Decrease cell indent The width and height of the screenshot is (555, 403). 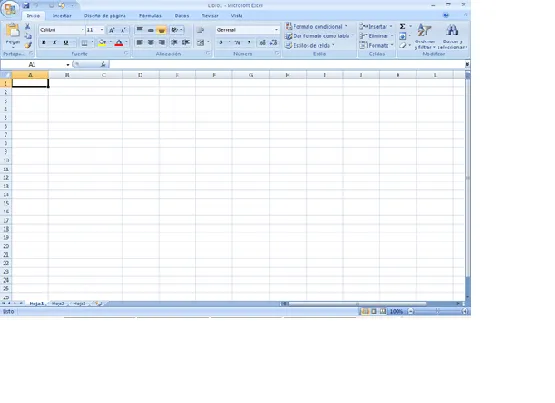coord(174,43)
